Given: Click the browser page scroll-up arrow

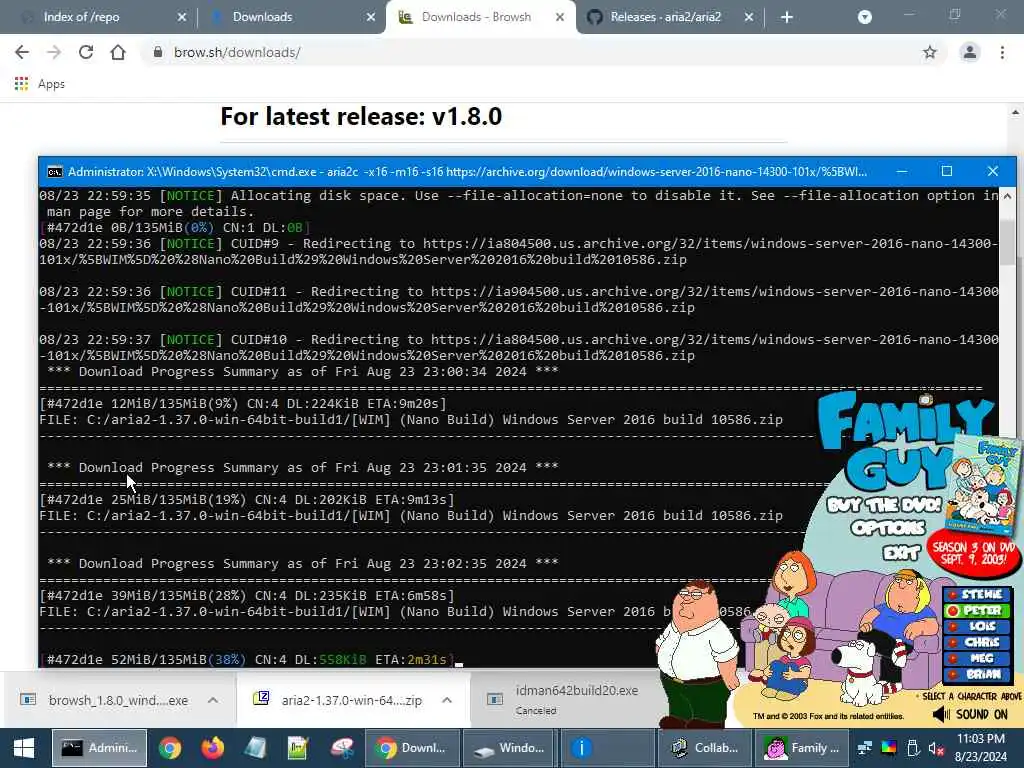Looking at the screenshot, I should 1016,112.
